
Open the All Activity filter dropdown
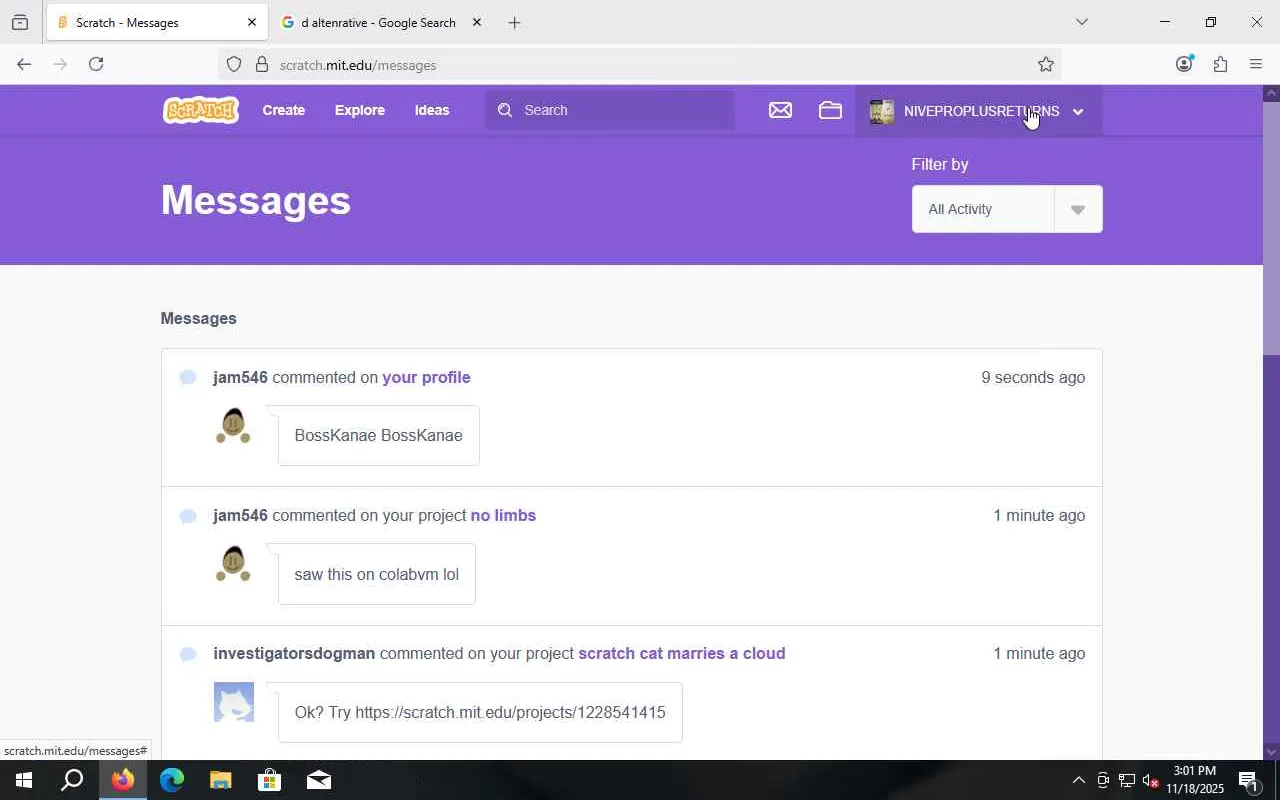click(x=1007, y=209)
